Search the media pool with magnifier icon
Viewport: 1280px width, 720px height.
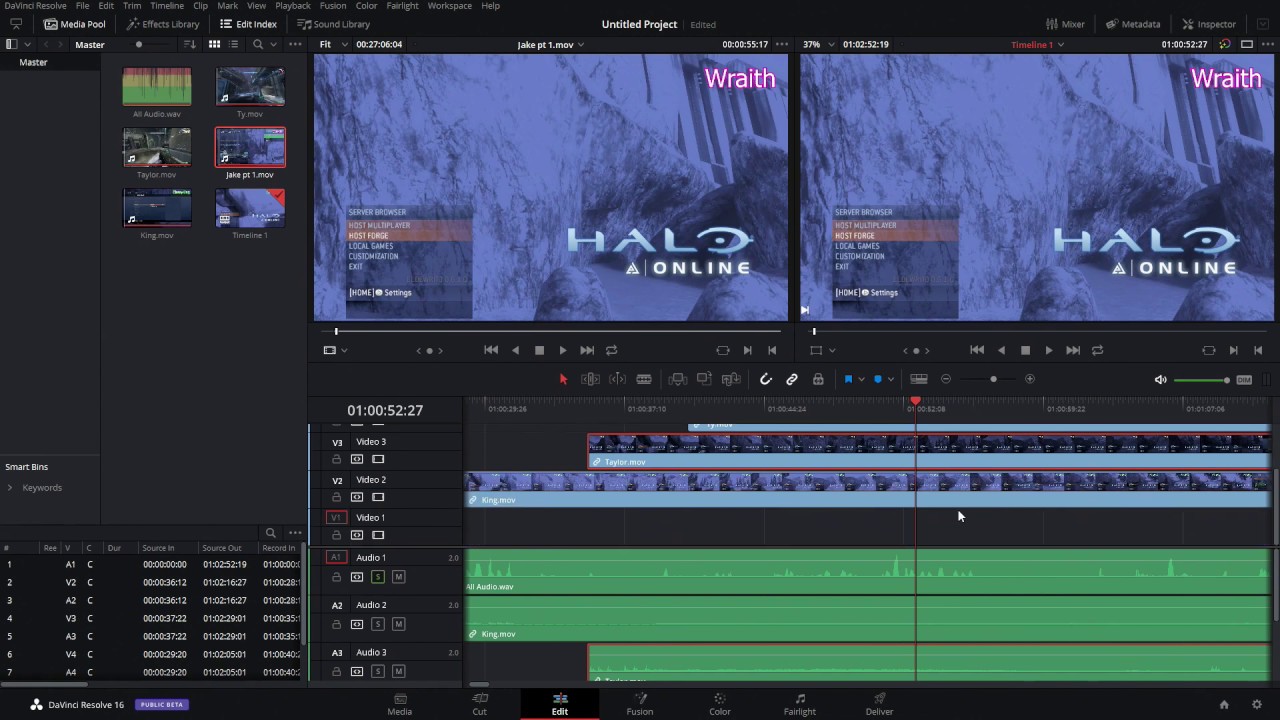258,45
